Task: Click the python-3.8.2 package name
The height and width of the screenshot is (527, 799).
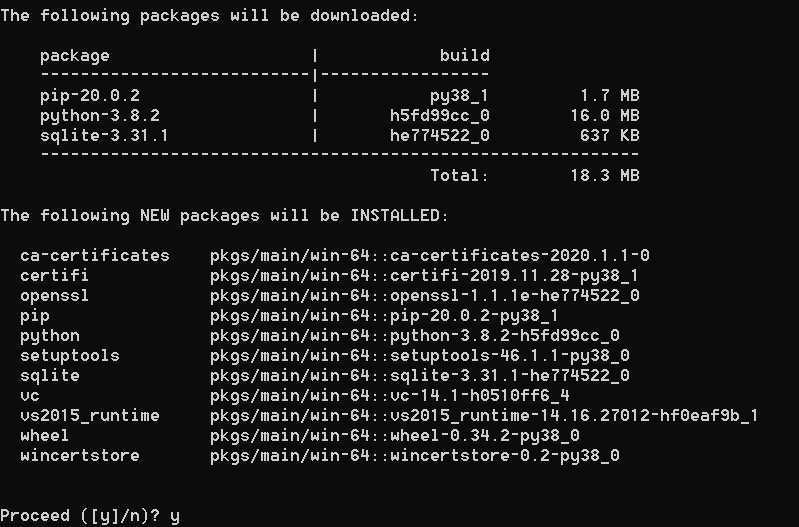Action: point(100,116)
